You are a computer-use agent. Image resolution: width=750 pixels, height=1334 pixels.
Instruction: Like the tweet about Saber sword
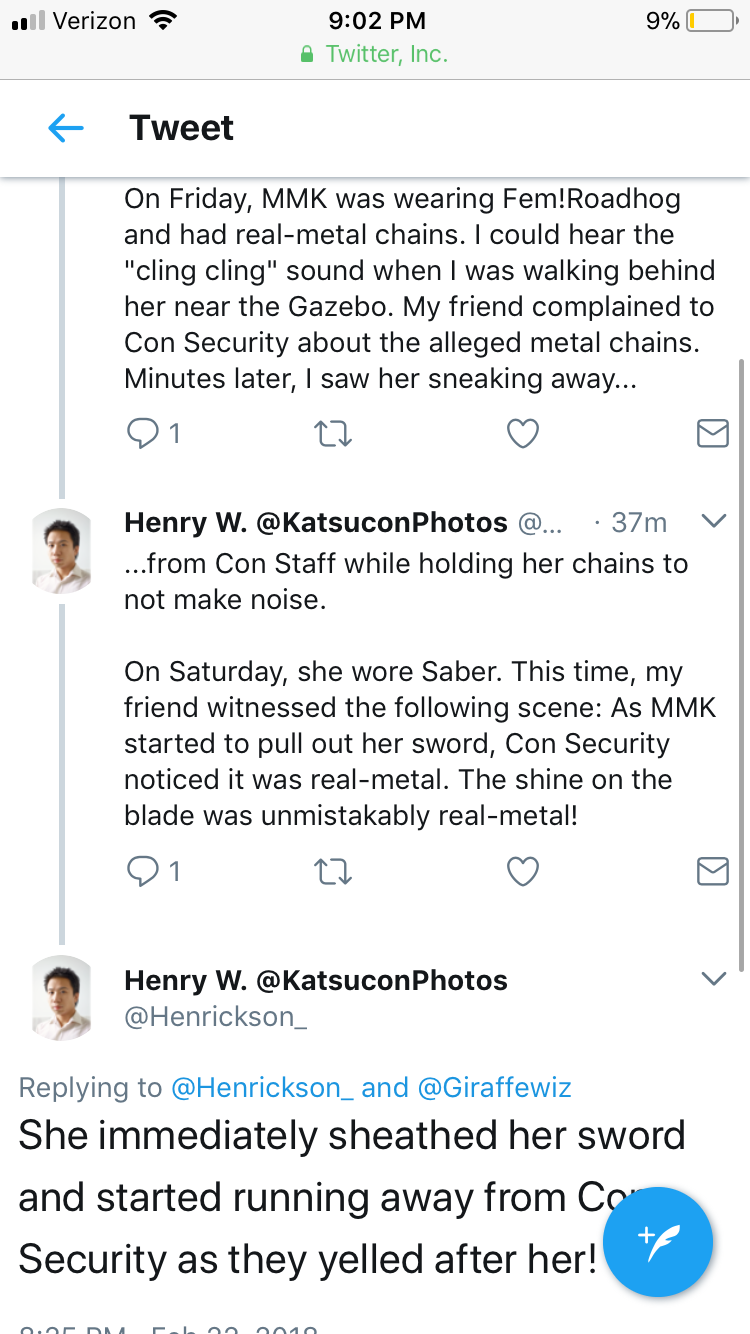click(x=523, y=871)
